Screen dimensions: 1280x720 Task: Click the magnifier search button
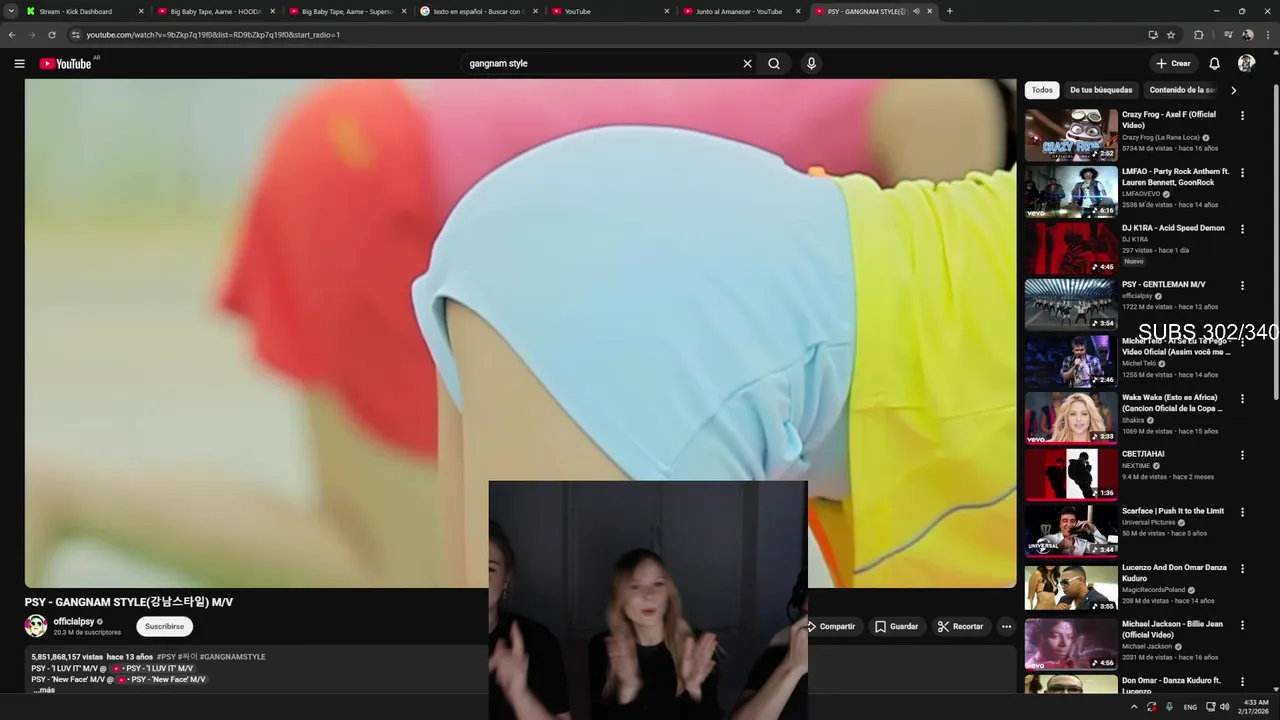[x=774, y=63]
